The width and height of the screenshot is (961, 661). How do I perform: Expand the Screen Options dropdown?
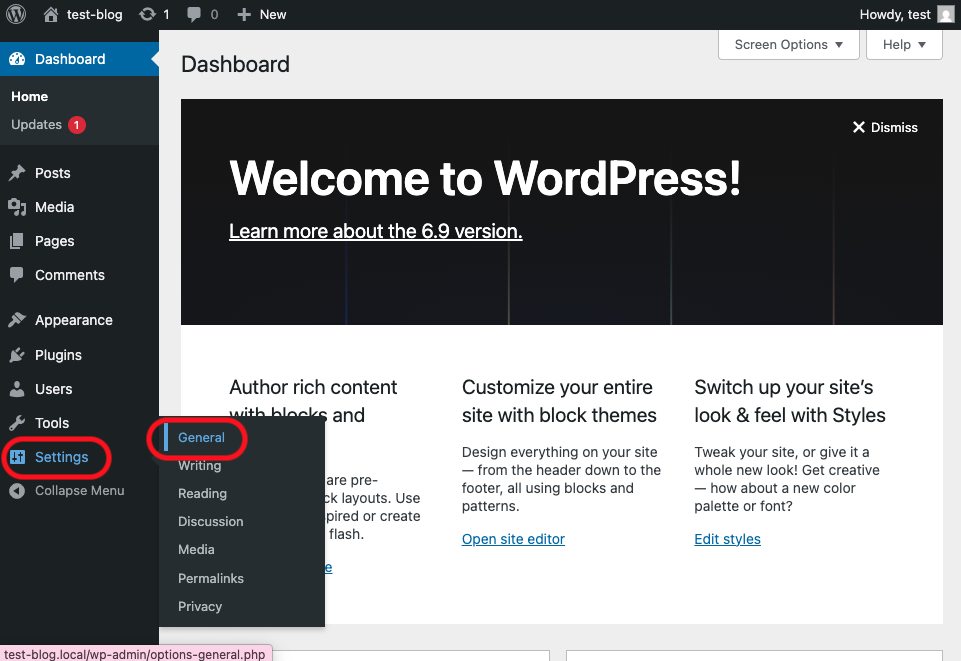788,44
